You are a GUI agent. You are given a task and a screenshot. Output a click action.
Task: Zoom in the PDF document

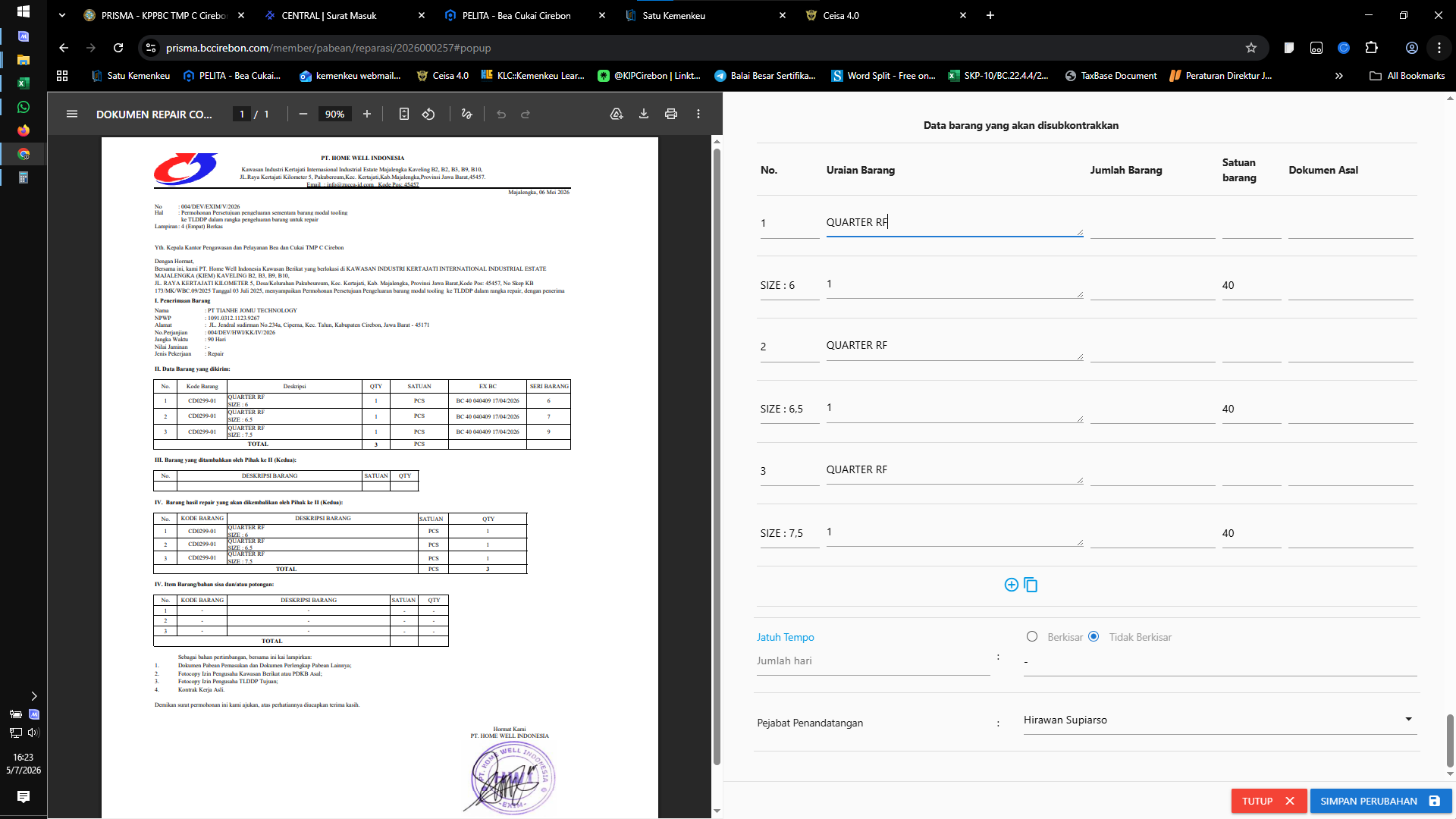coord(367,114)
